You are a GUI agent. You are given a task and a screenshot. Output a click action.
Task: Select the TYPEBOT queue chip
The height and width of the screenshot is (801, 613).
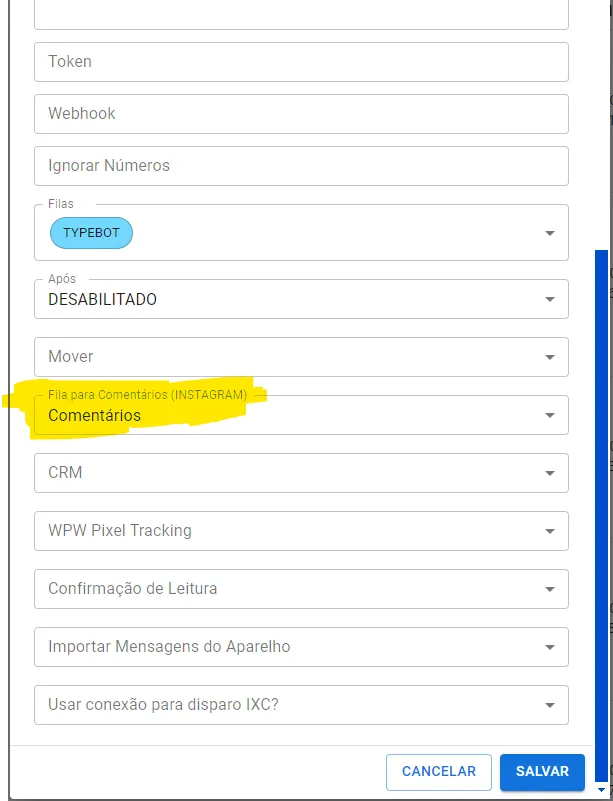coord(91,233)
